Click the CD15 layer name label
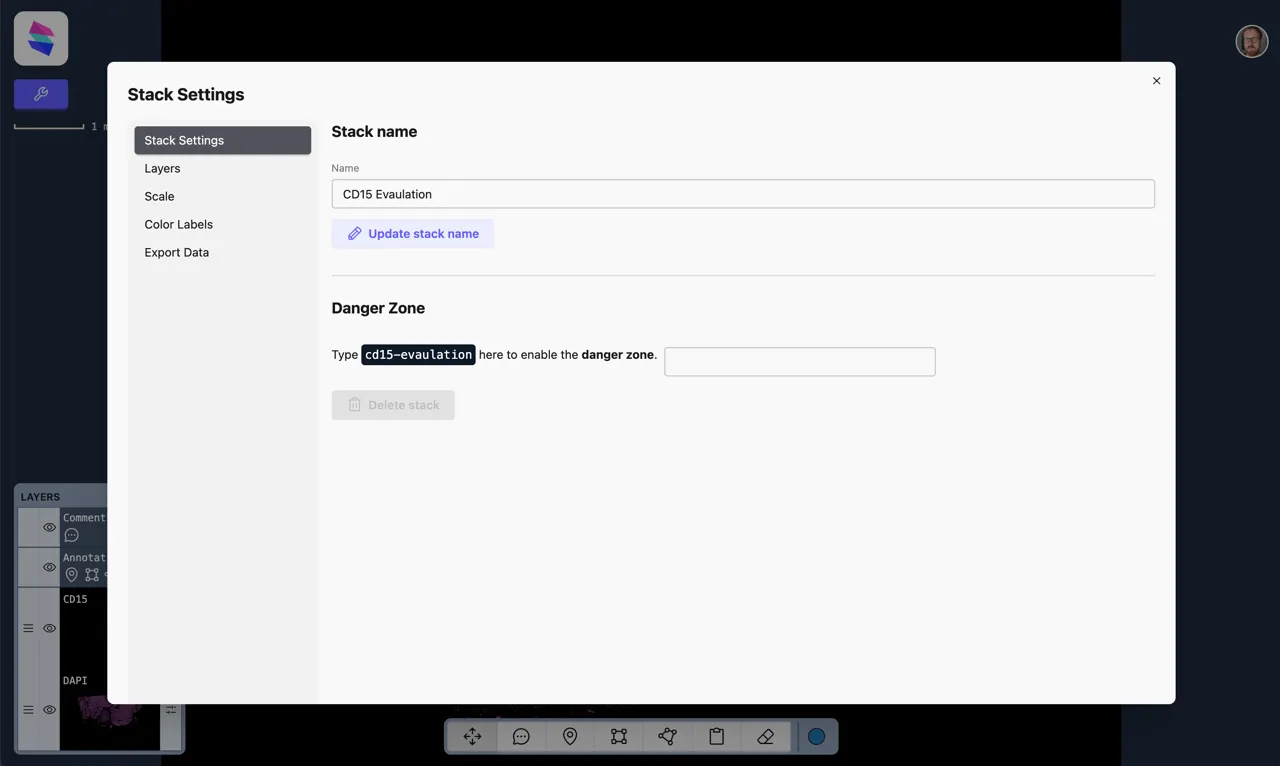Viewport: 1280px width, 766px height. 75,599
